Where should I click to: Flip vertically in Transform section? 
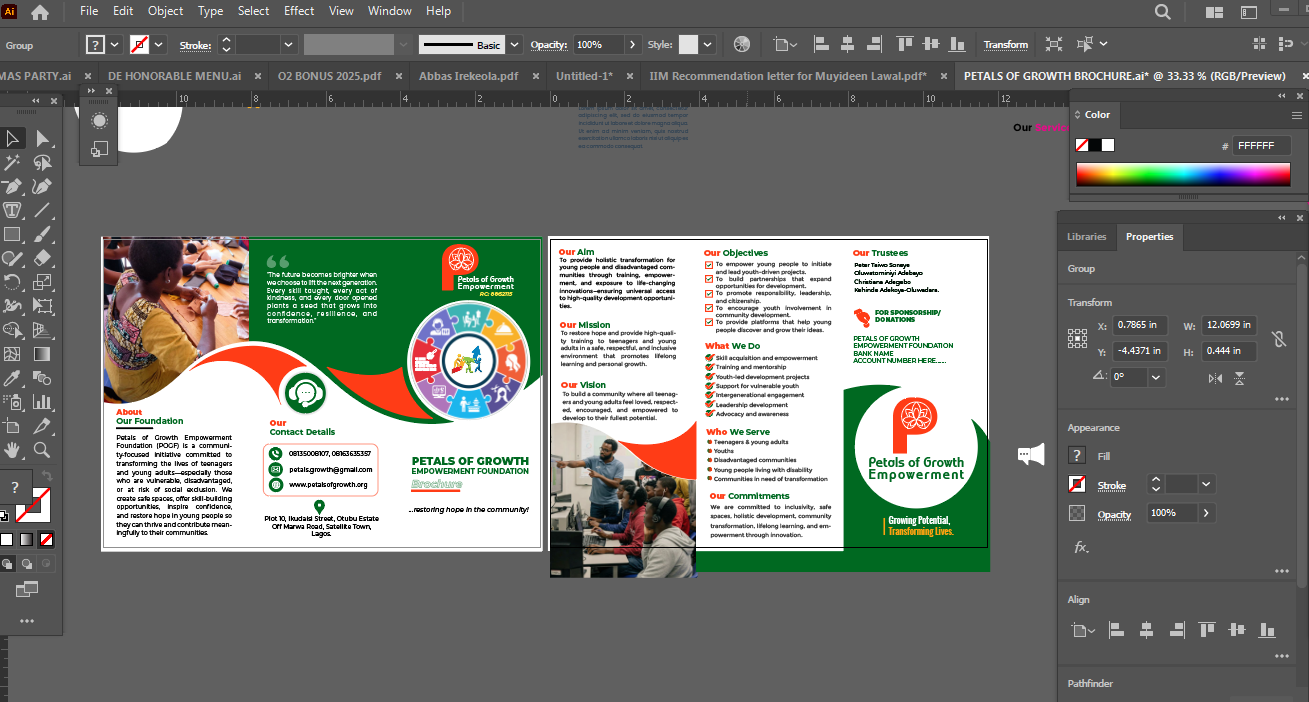click(1239, 378)
